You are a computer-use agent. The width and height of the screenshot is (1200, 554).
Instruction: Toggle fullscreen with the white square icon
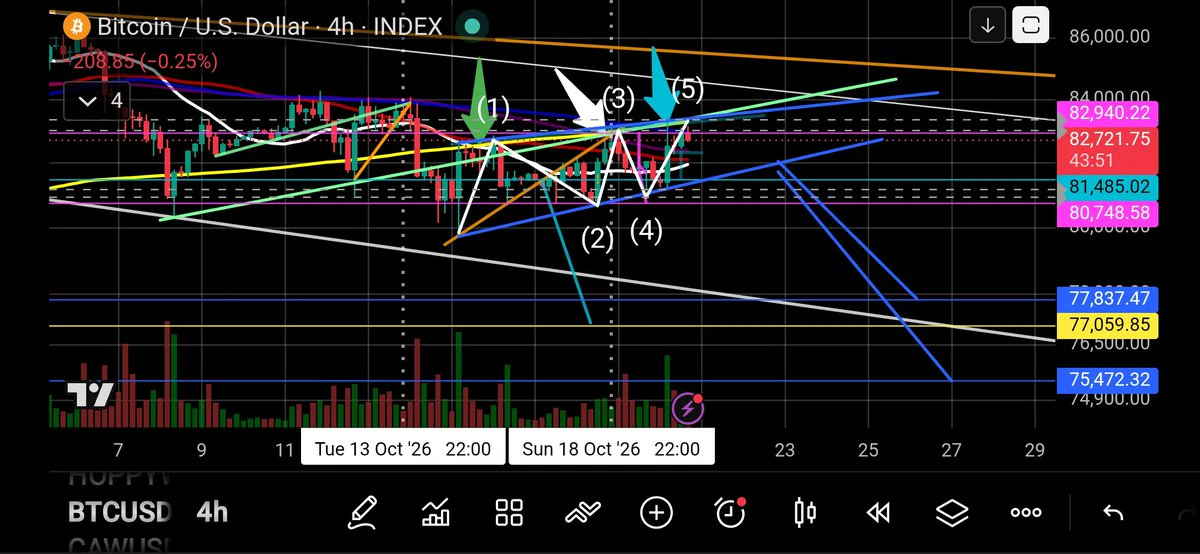pyautogui.click(x=1031, y=25)
